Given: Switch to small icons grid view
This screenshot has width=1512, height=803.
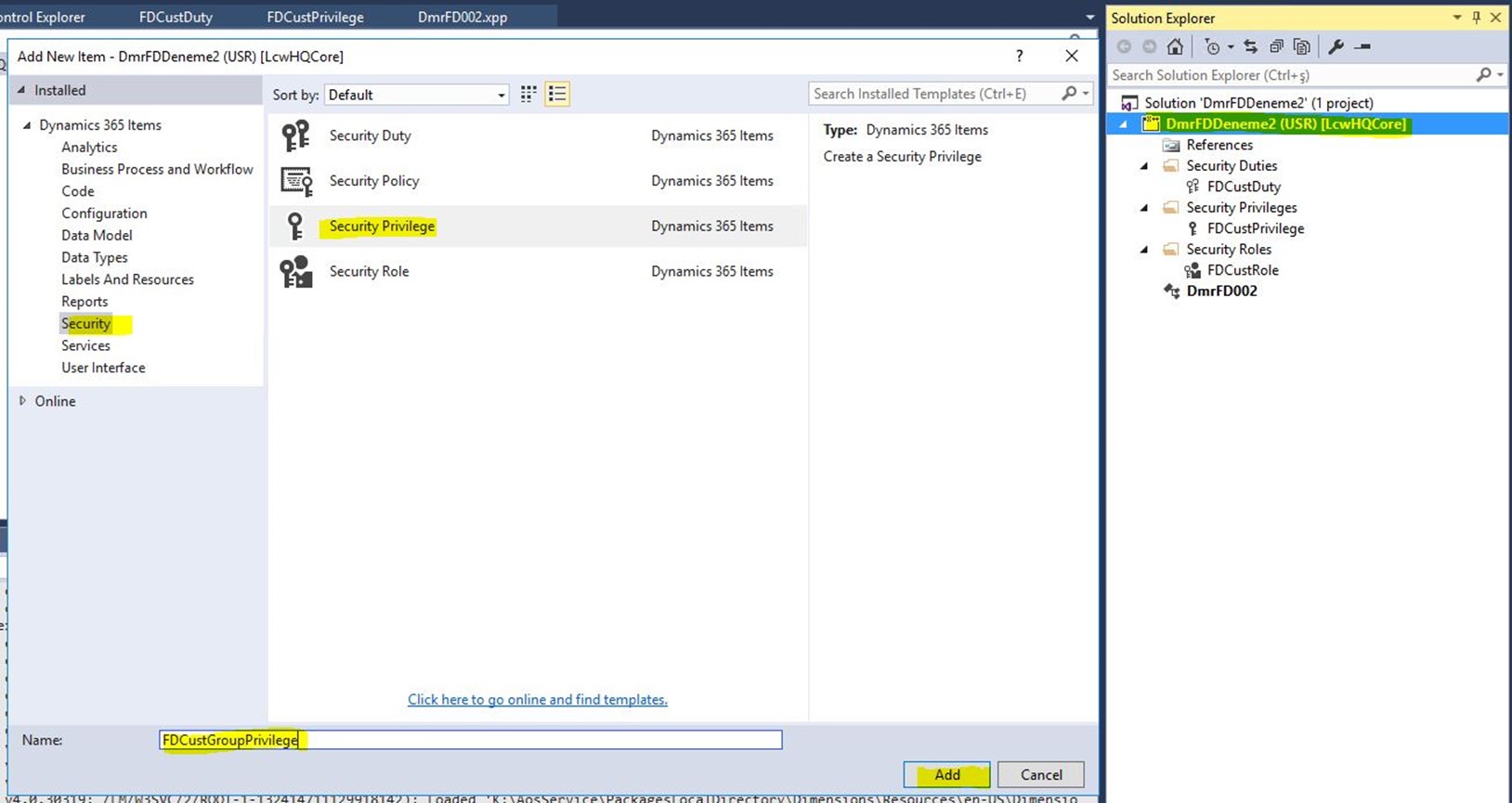Looking at the screenshot, I should tap(528, 94).
